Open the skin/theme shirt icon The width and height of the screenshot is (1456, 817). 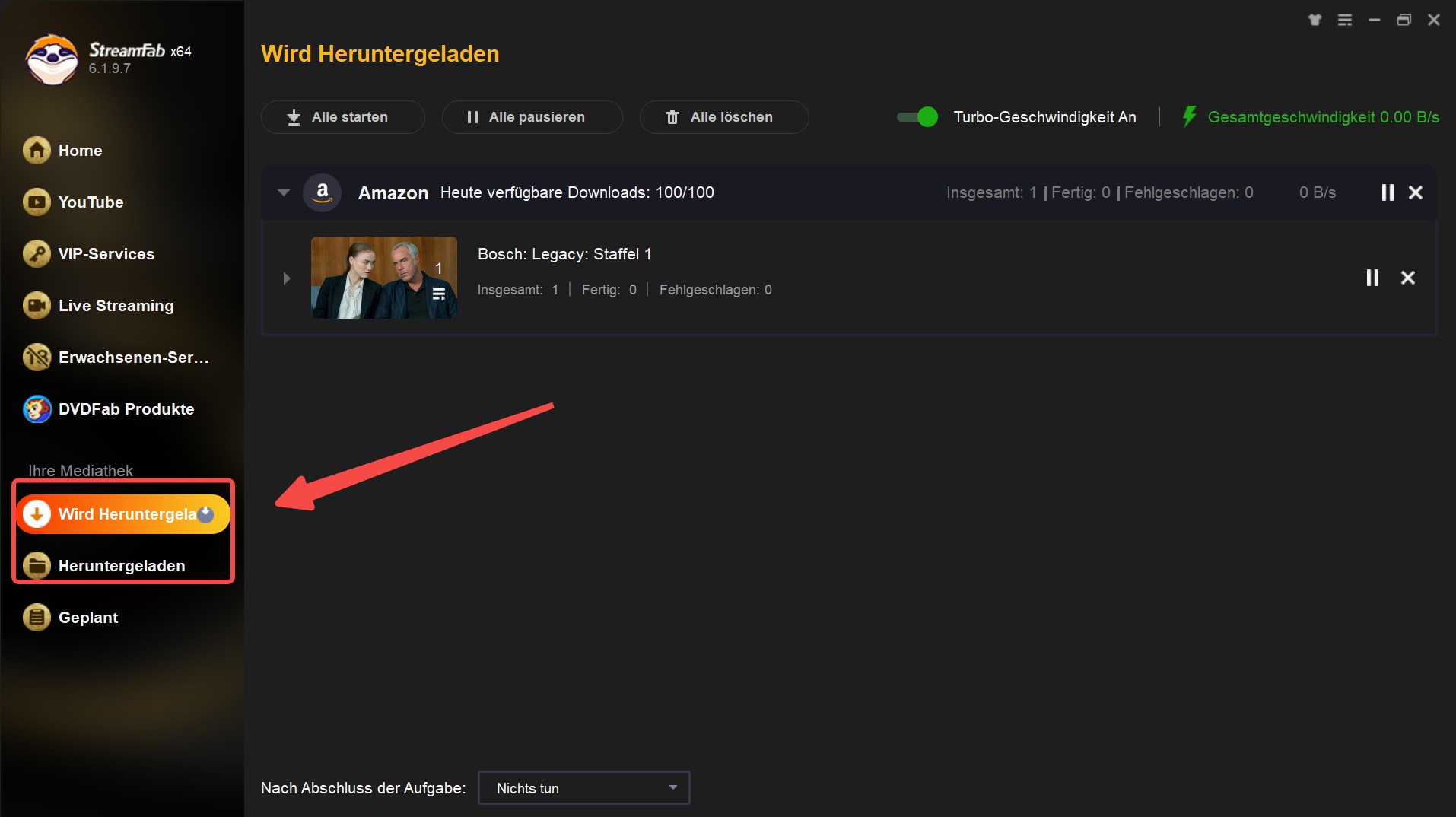1315,20
